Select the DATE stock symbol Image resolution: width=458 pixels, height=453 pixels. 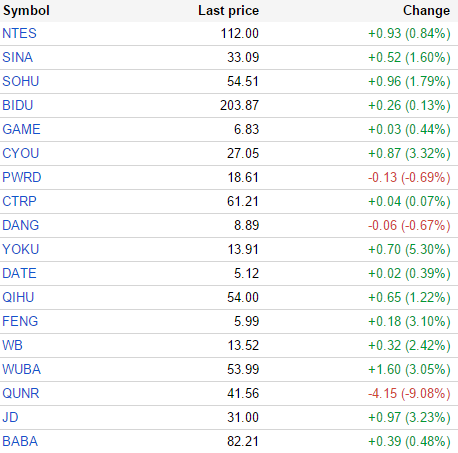tap(19, 273)
